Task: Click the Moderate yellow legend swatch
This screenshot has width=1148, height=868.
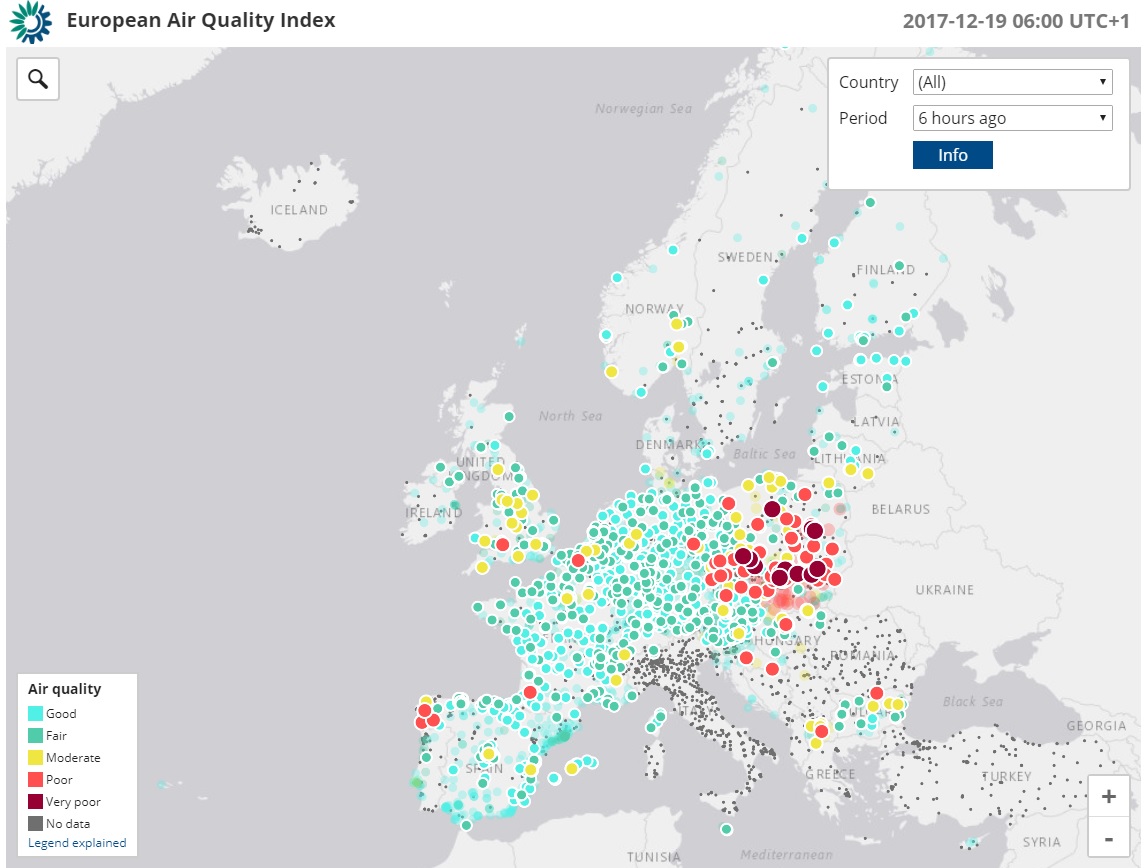Action: click(x=35, y=758)
